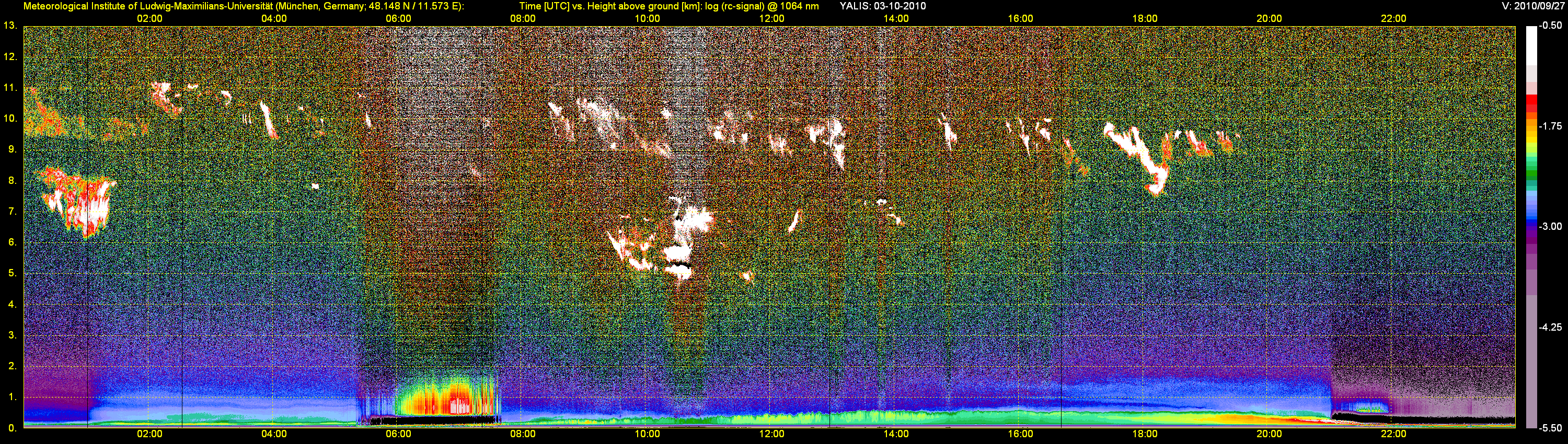Click the 8. km height axis label
This screenshot has height=444, width=1568.
12,181
